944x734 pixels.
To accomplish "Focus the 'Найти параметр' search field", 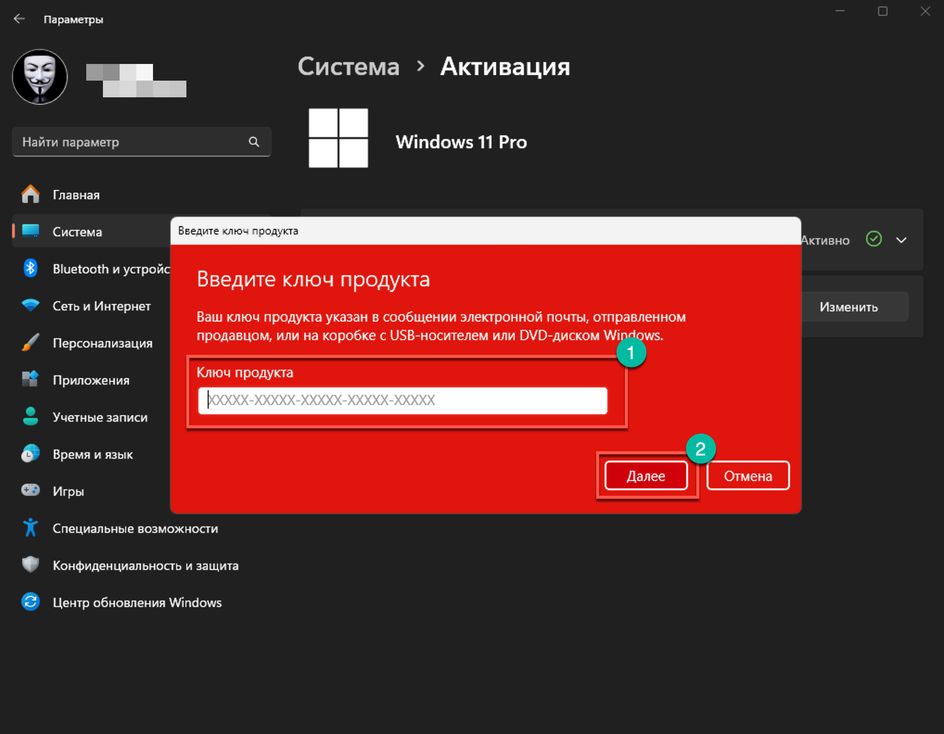I will coord(141,142).
